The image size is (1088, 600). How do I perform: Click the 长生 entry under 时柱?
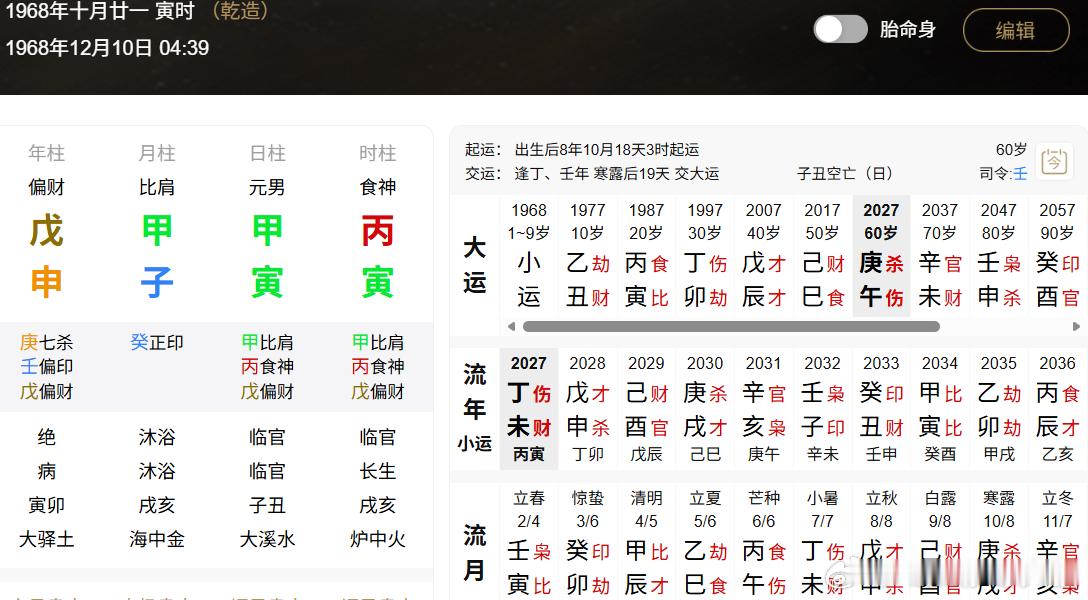(377, 472)
